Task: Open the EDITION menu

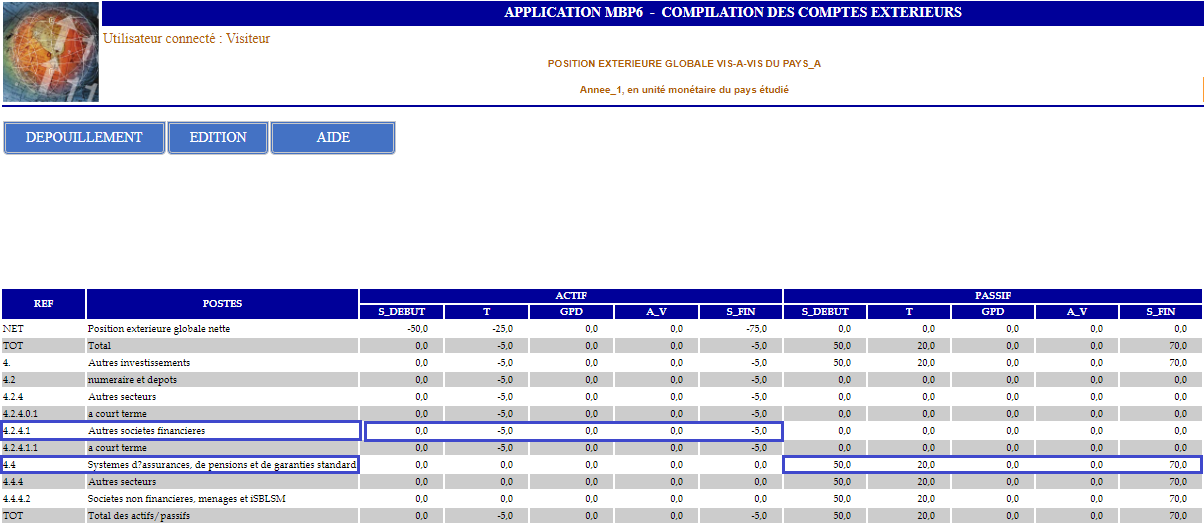Action: tap(218, 138)
